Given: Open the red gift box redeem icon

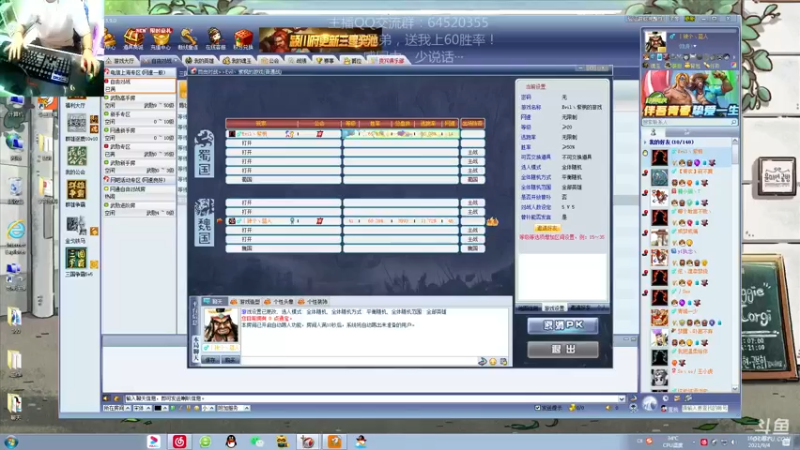Looking at the screenshot, I should coord(243,39).
